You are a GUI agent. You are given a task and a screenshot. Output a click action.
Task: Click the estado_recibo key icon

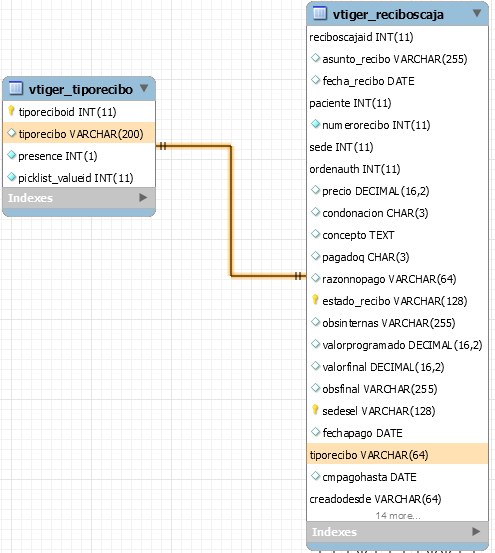[x=315, y=300]
